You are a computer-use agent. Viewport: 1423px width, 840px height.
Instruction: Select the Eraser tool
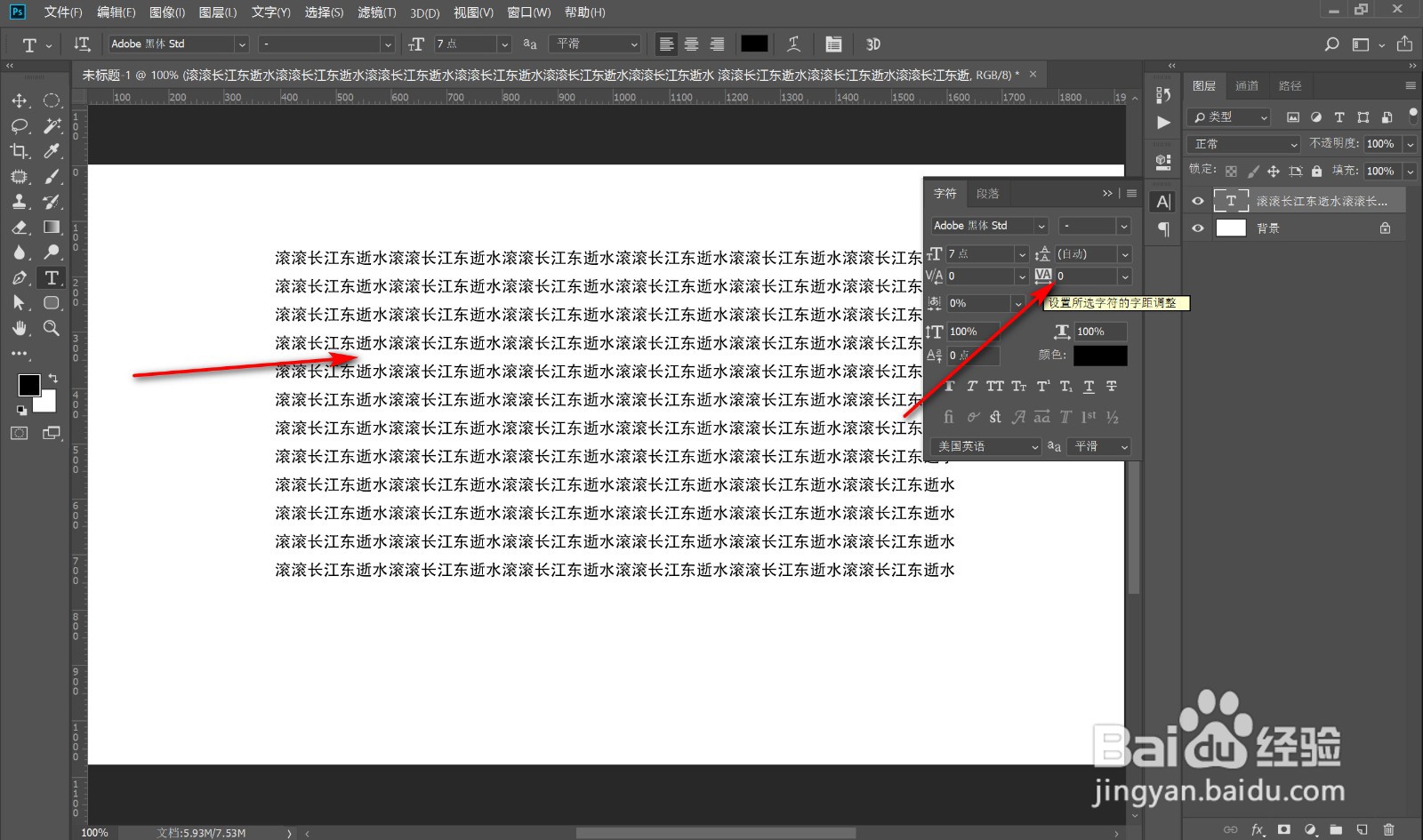tap(20, 228)
